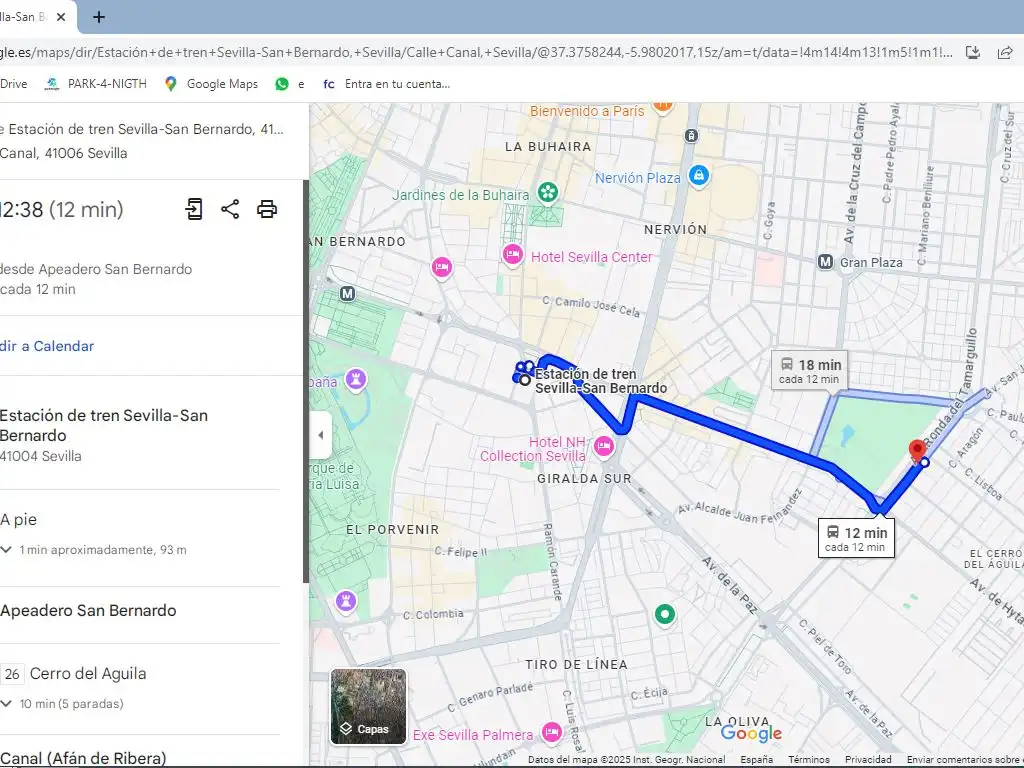Open the Google Maps bookmark

[x=211, y=84]
